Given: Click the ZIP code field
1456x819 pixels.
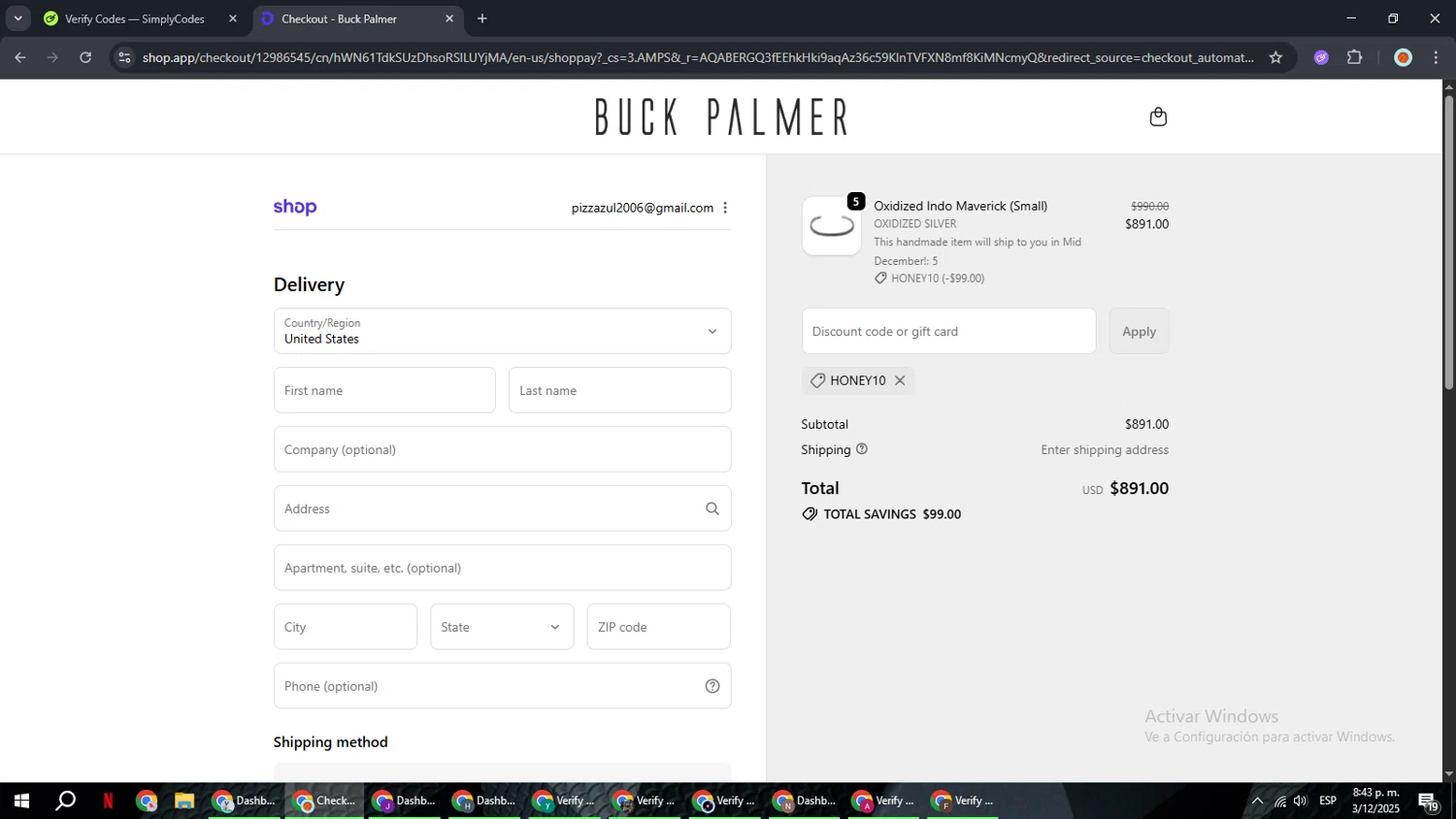Looking at the screenshot, I should (658, 627).
